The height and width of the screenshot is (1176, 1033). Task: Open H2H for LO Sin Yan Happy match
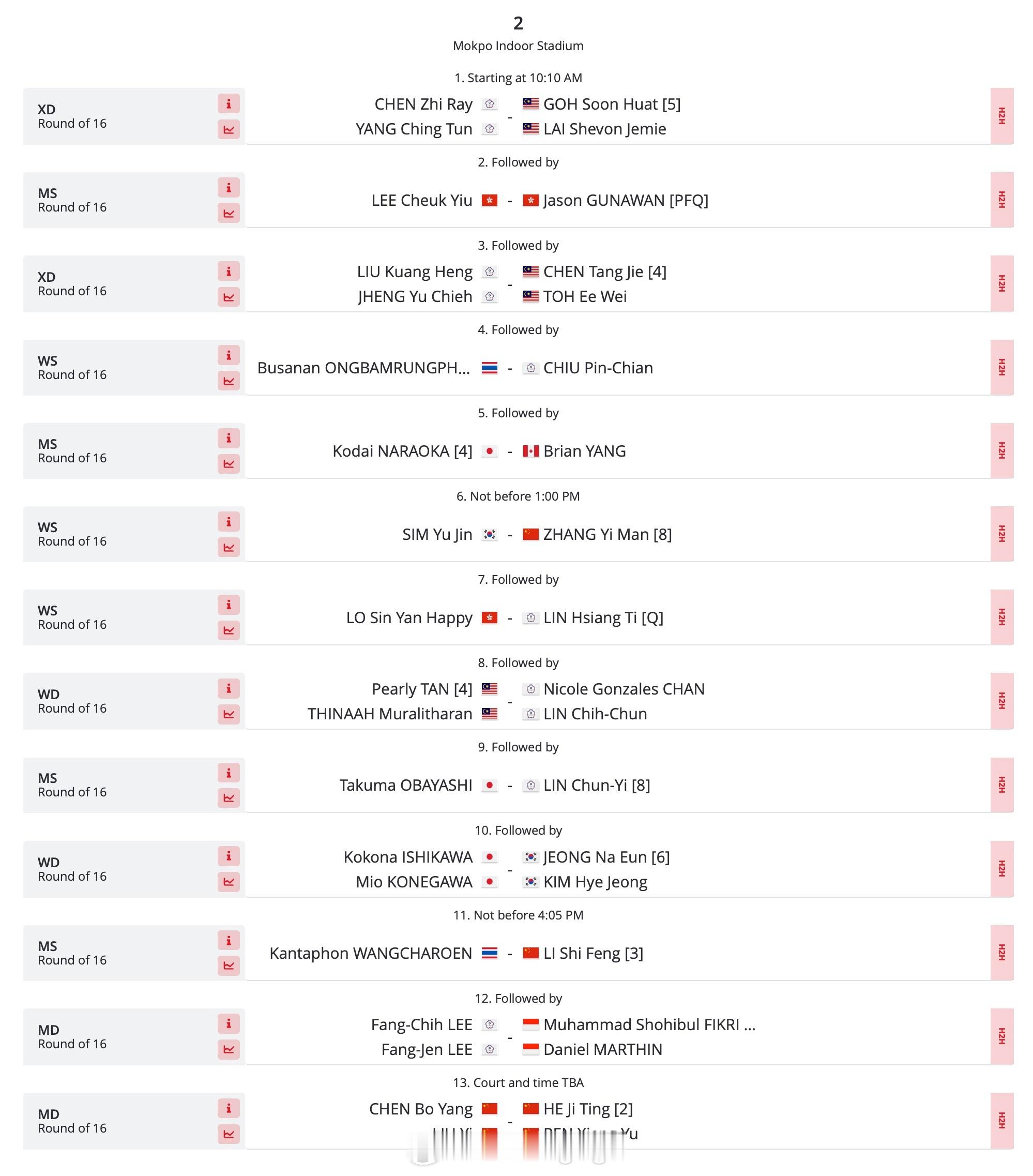point(1001,617)
